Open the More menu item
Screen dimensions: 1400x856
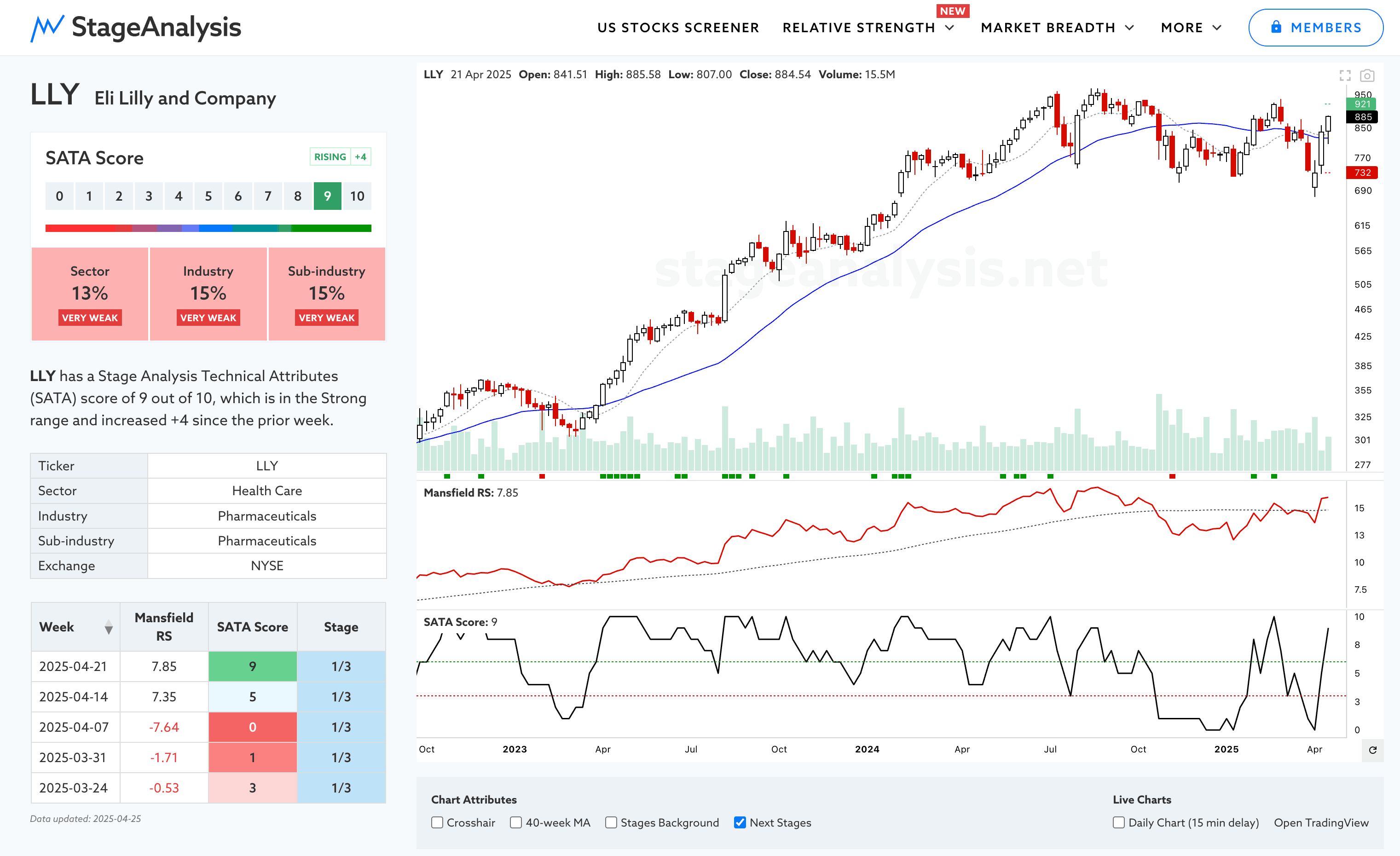click(x=1182, y=28)
